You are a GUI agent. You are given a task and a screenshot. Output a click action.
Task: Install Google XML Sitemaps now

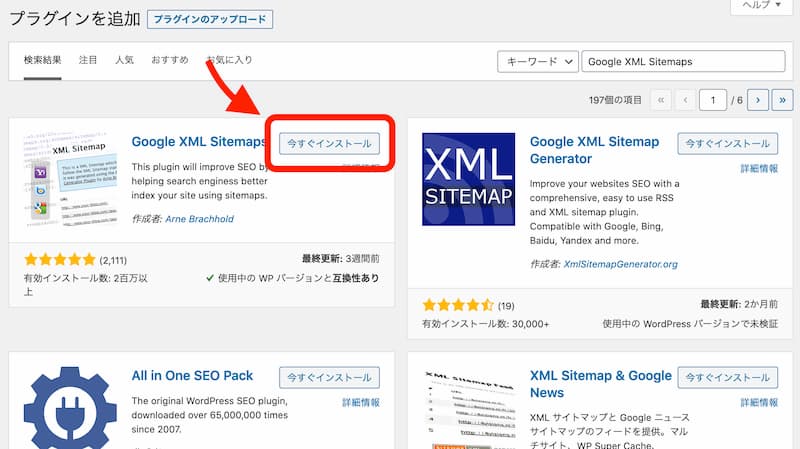(x=329, y=144)
